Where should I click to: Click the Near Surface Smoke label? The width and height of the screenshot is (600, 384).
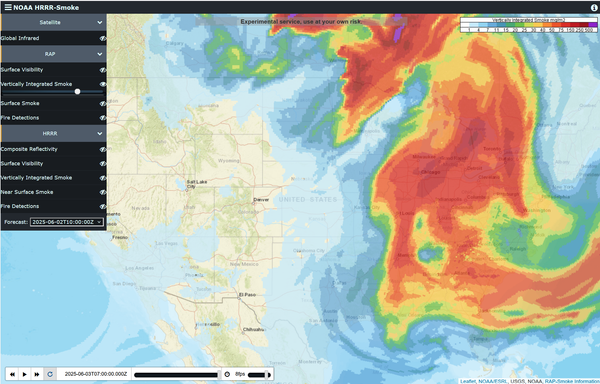[27, 192]
